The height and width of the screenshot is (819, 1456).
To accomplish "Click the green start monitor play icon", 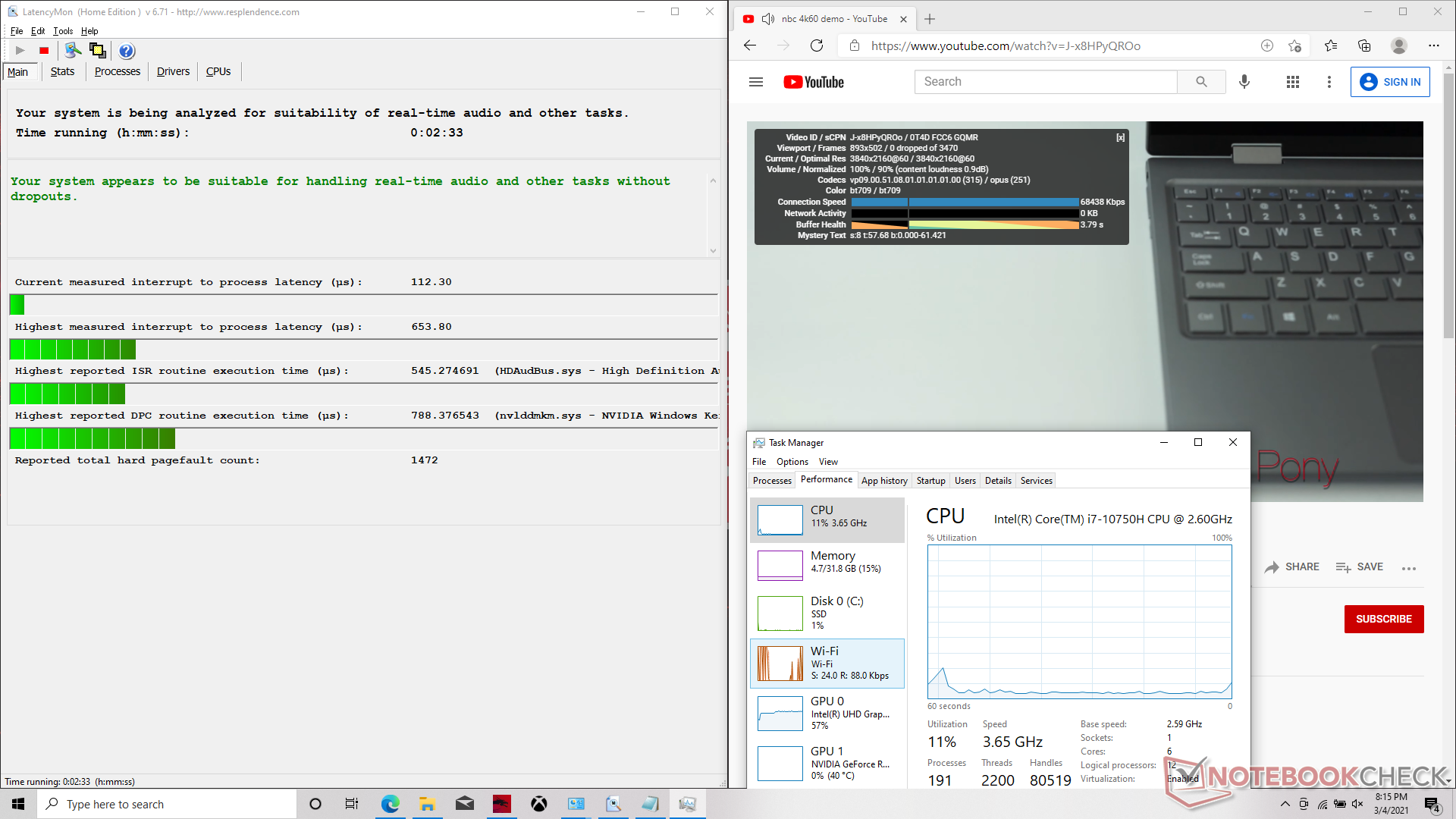I will (20, 51).
